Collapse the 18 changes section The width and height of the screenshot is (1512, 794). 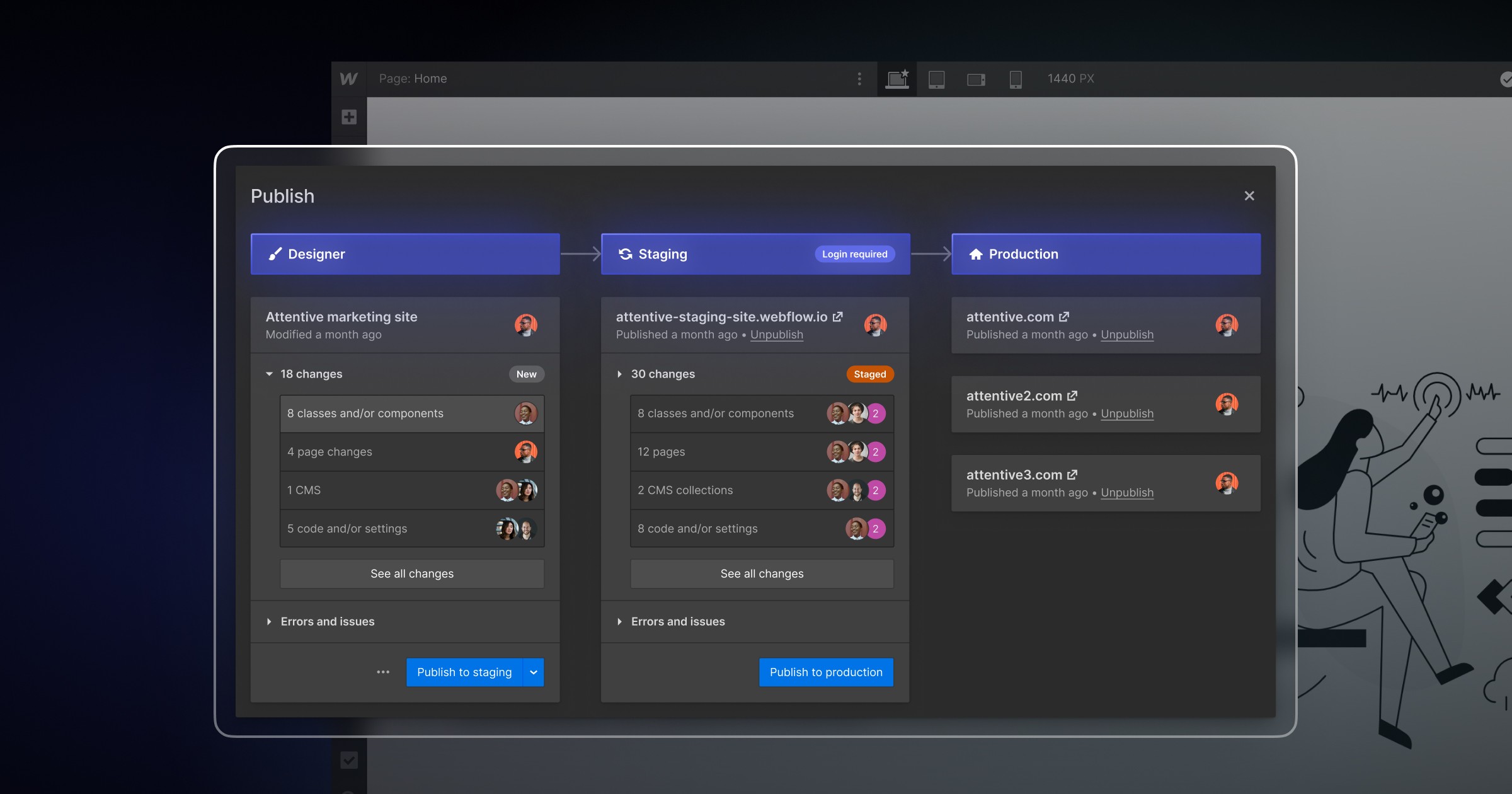point(270,374)
